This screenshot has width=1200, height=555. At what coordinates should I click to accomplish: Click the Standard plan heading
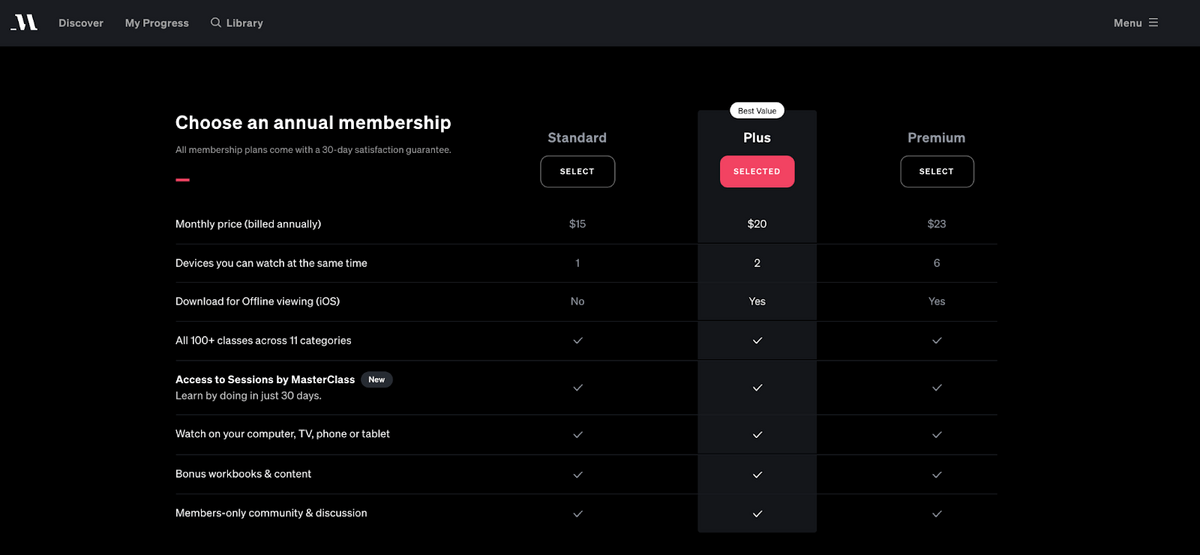coord(577,138)
